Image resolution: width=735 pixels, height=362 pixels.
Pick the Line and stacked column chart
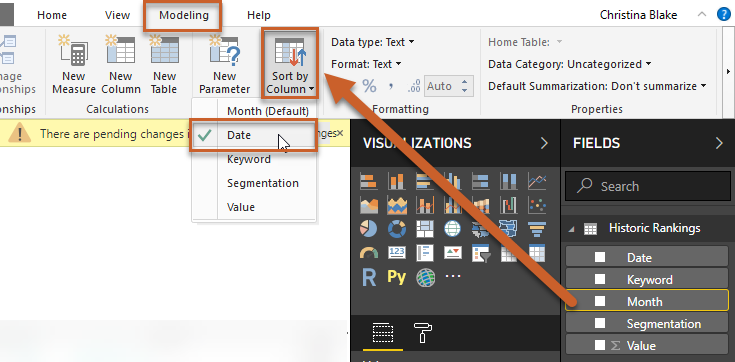point(425,205)
